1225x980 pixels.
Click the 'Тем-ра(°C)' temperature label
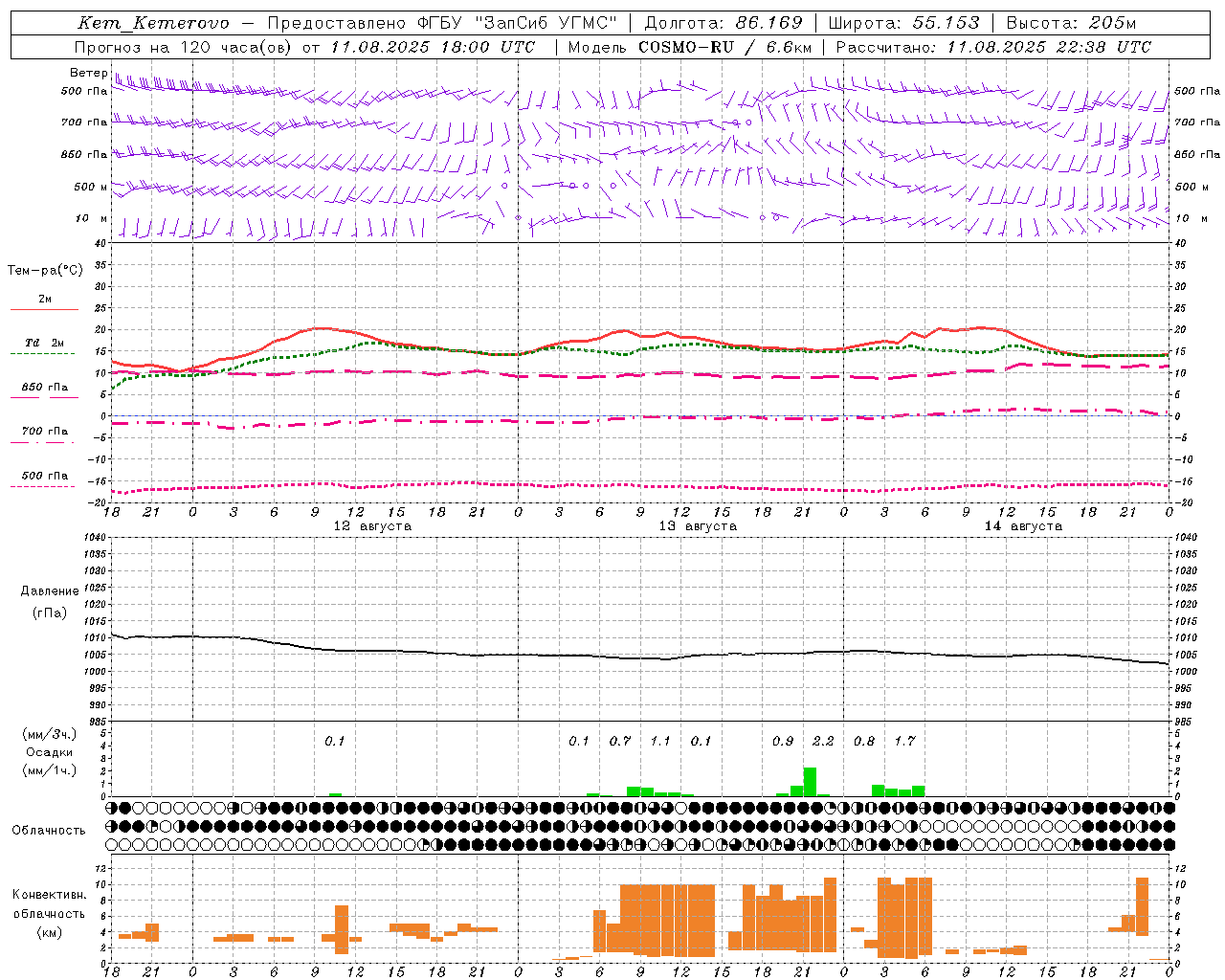pos(45,270)
